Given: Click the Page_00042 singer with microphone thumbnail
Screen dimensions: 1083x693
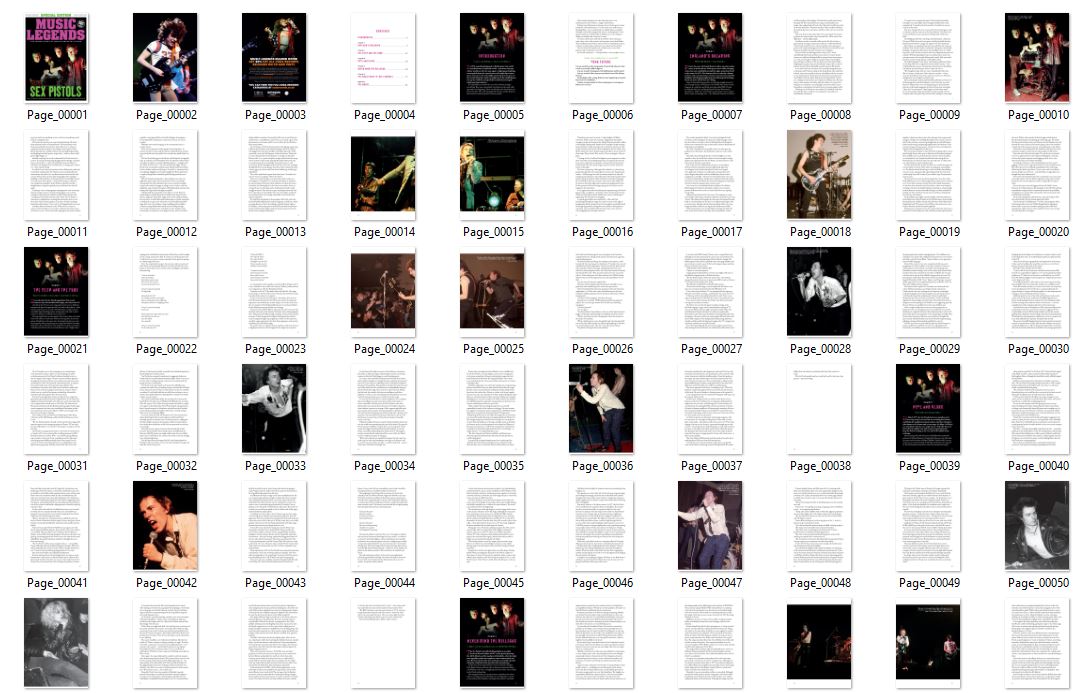Looking at the screenshot, I should (x=165, y=526).
